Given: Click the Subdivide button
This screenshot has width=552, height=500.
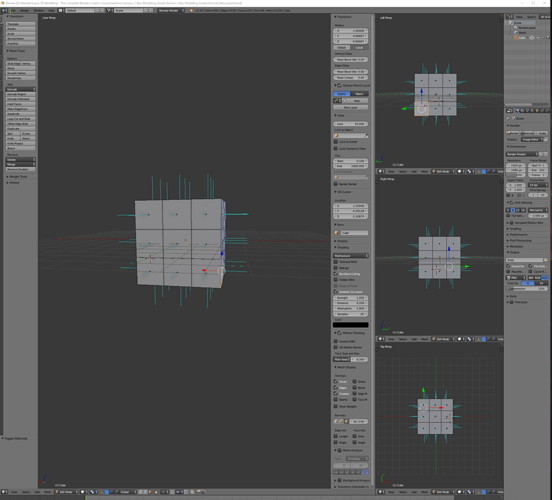Looking at the screenshot, I should [x=20, y=114].
